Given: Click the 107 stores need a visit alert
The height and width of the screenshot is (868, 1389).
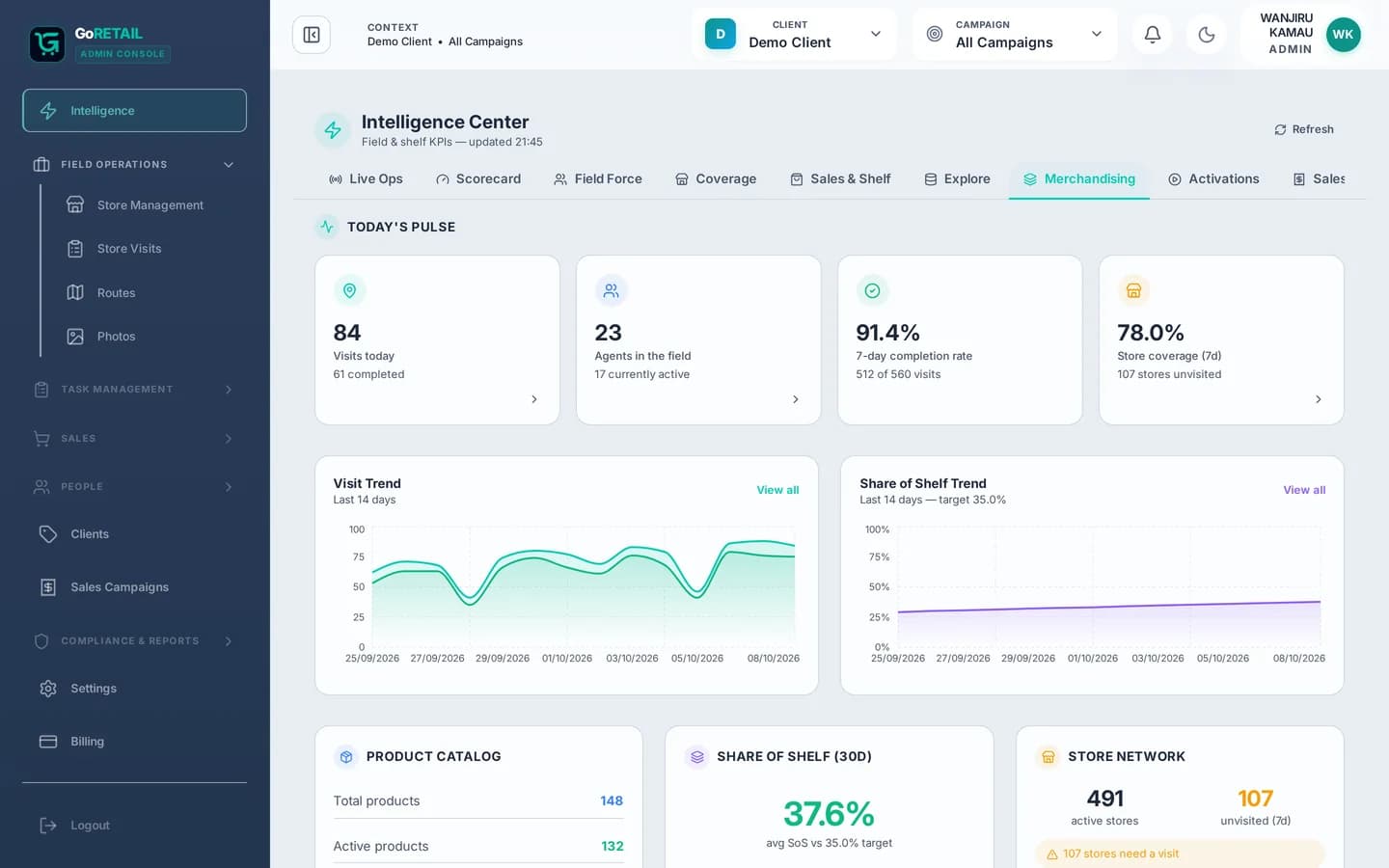Looking at the screenshot, I should coord(1180,854).
